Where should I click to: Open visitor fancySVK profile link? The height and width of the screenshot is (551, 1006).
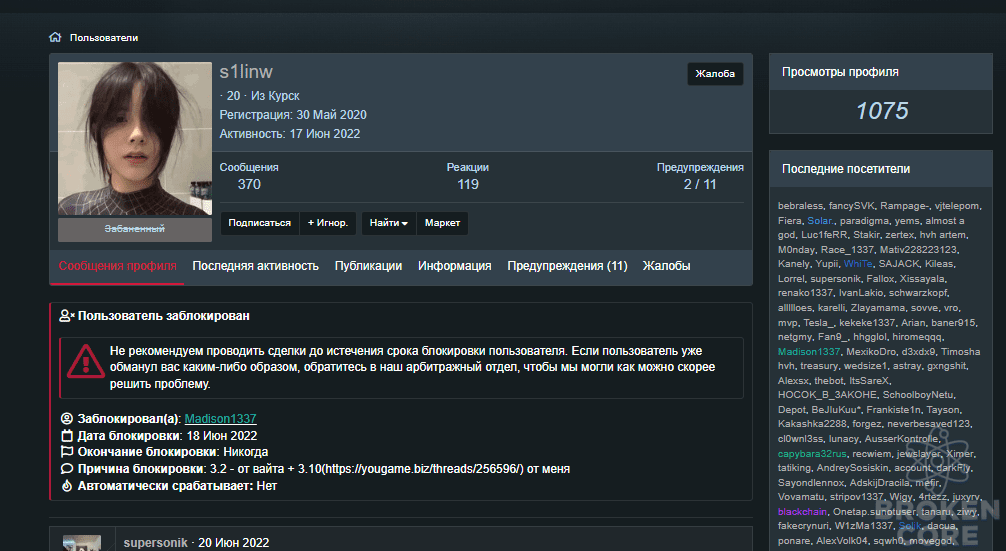[x=851, y=206]
